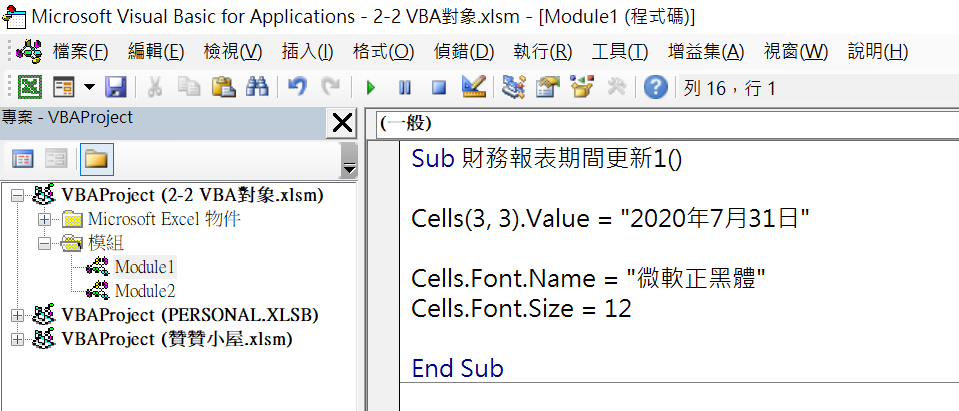
Task: Click the Paste clipboard icon
Action: pos(223,87)
